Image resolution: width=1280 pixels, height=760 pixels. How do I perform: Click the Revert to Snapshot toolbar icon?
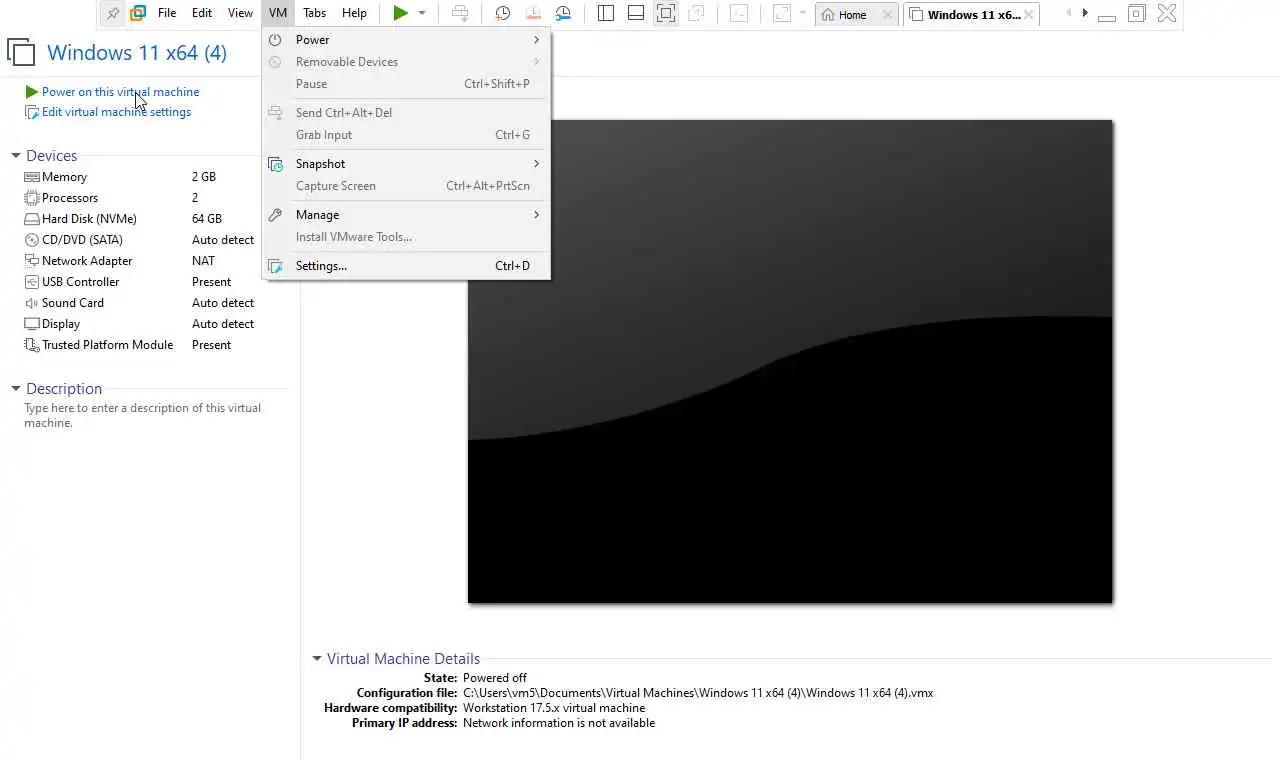point(533,13)
